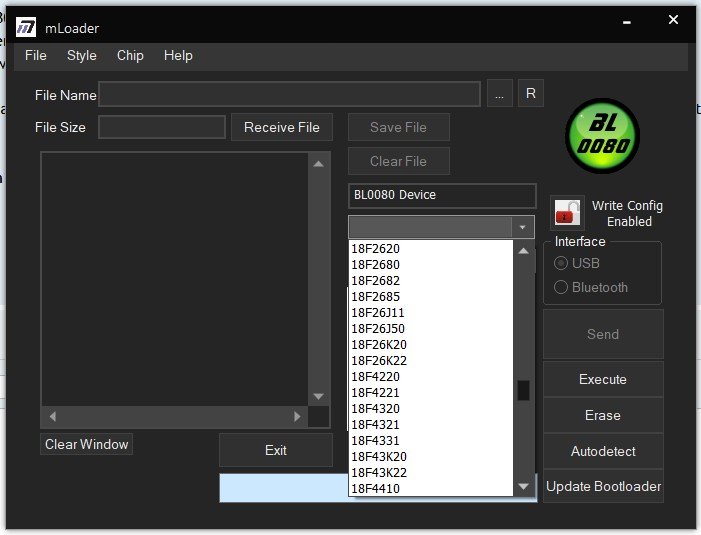Click the green BL0080 bootloader logo
The image size is (701, 535).
pos(602,138)
